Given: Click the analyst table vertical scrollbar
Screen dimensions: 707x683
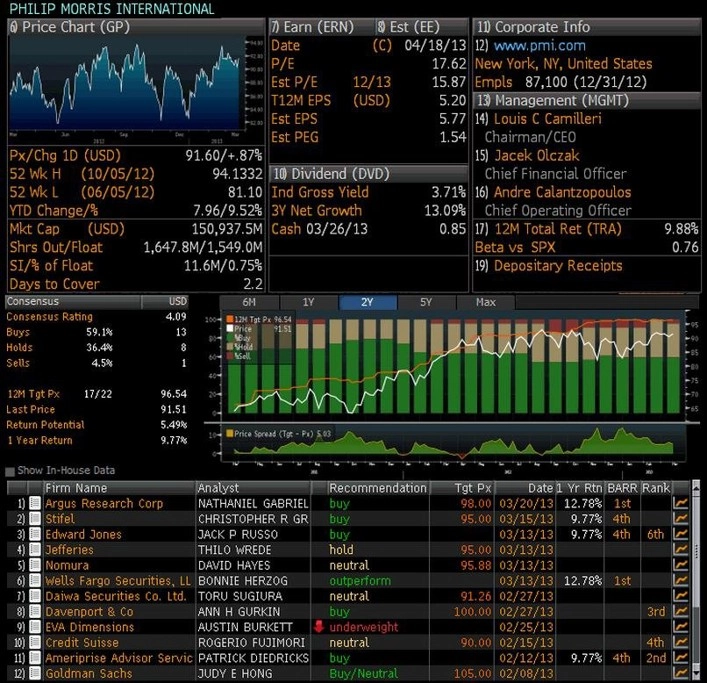Looking at the screenshot, I should coord(696,581).
